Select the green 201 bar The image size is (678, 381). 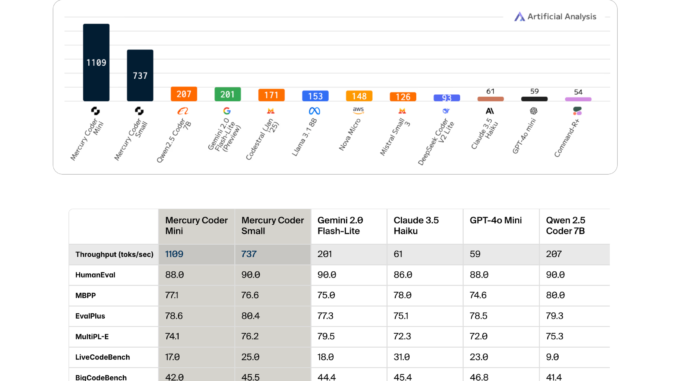[227, 94]
